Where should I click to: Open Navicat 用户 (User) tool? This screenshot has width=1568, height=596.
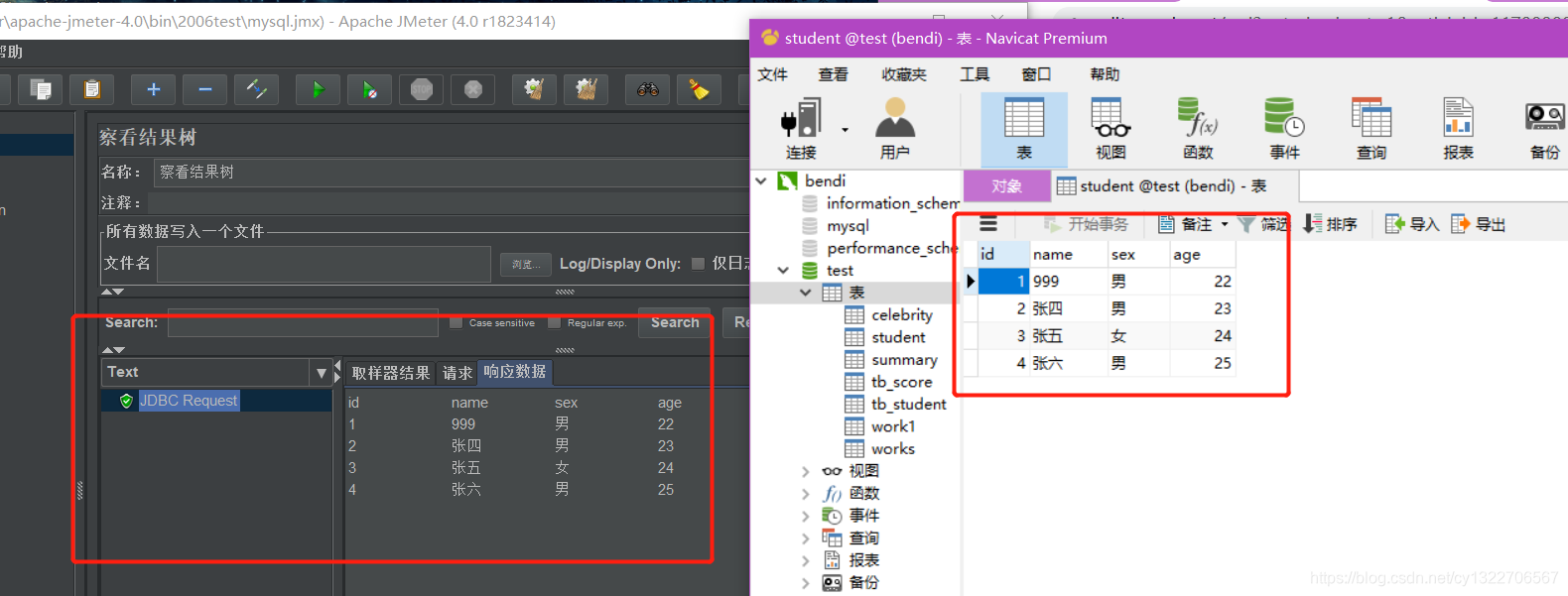tap(895, 129)
